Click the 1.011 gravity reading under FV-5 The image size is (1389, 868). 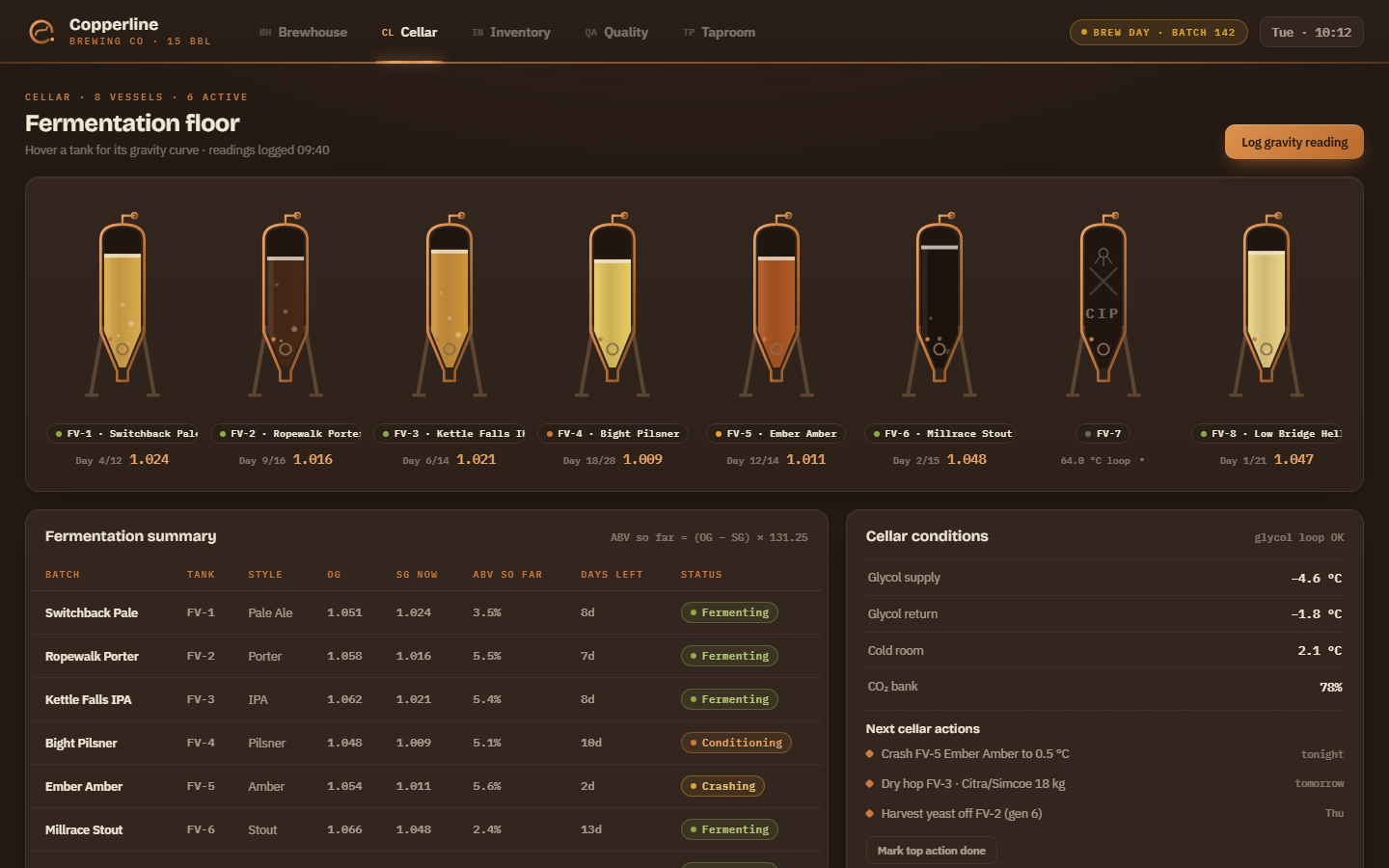point(806,460)
